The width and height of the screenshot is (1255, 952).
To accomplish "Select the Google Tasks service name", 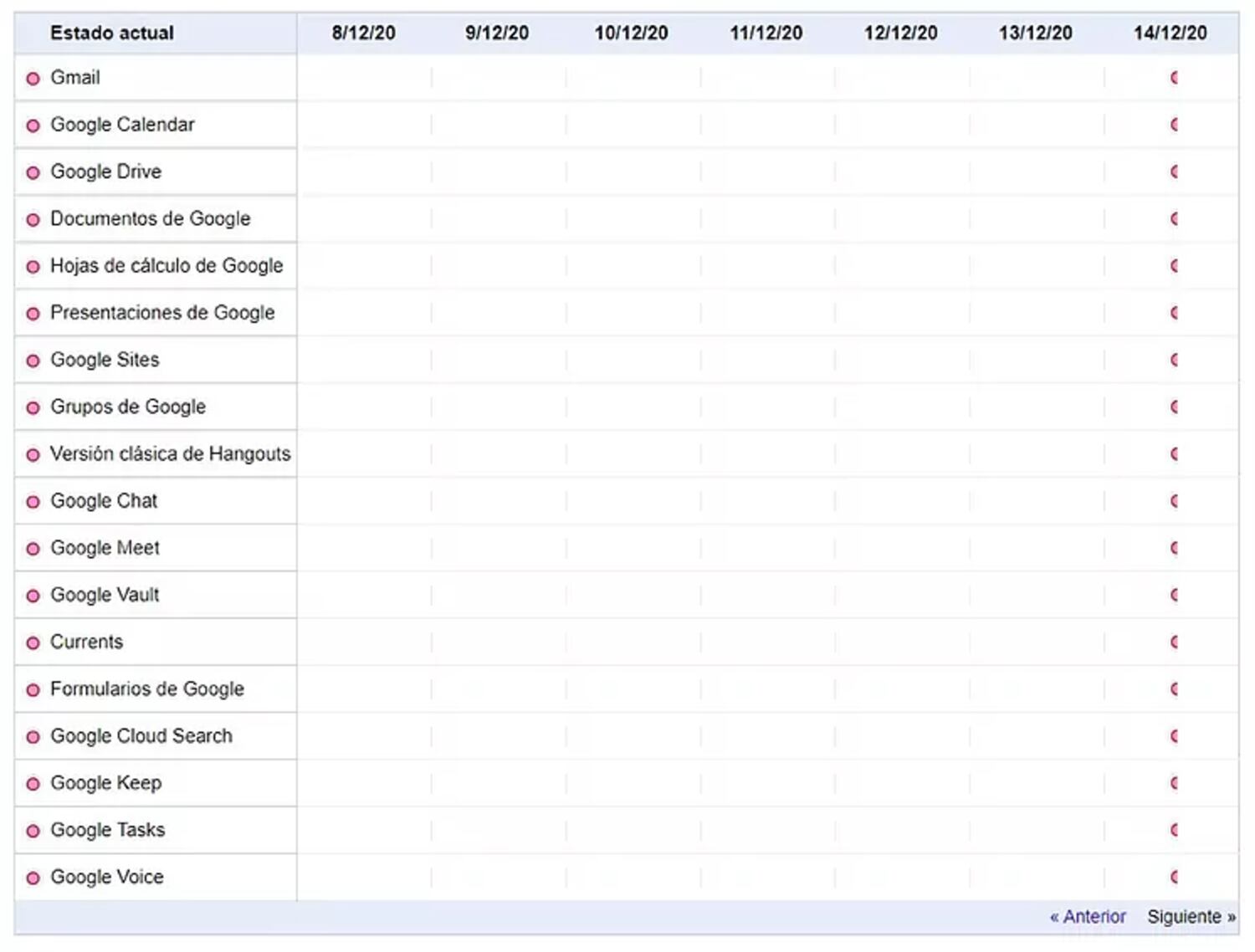I will (108, 830).
